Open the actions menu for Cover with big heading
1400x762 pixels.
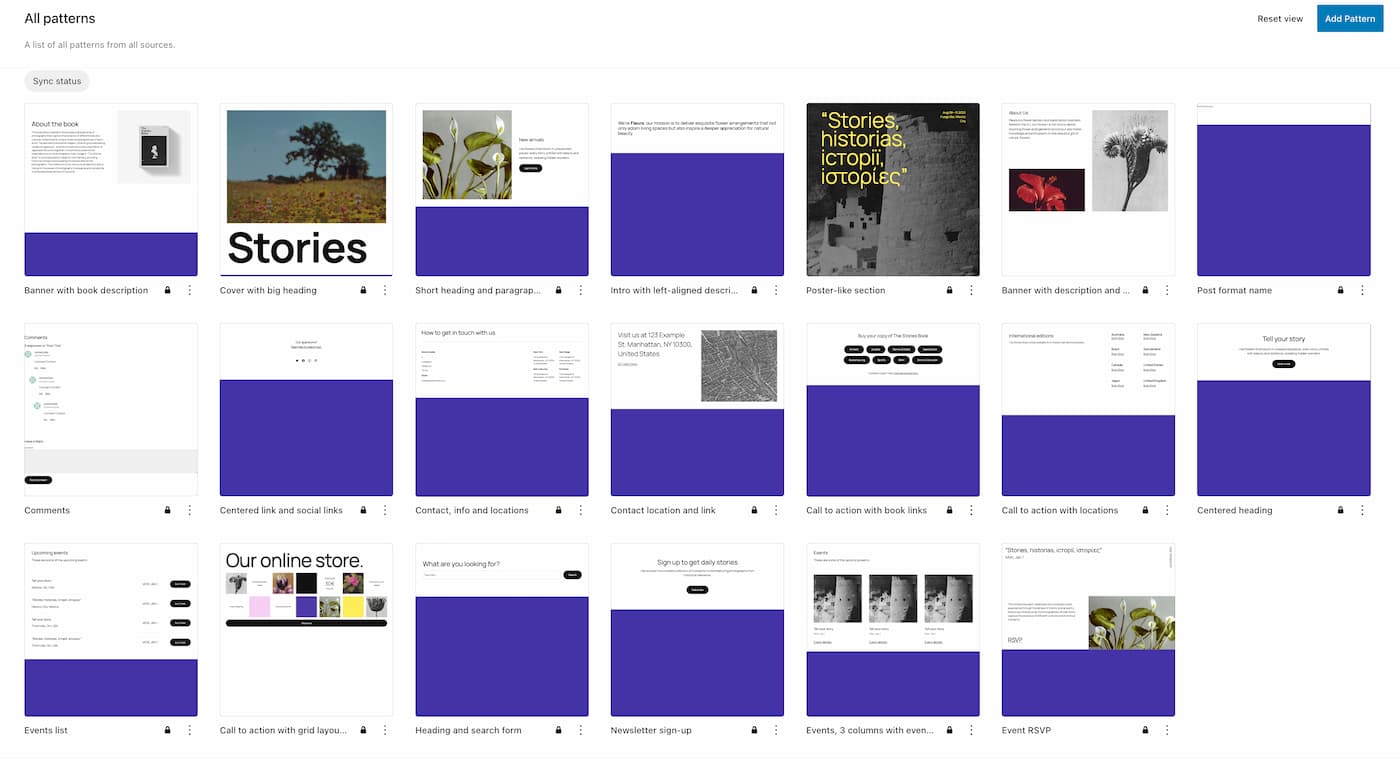click(x=385, y=290)
